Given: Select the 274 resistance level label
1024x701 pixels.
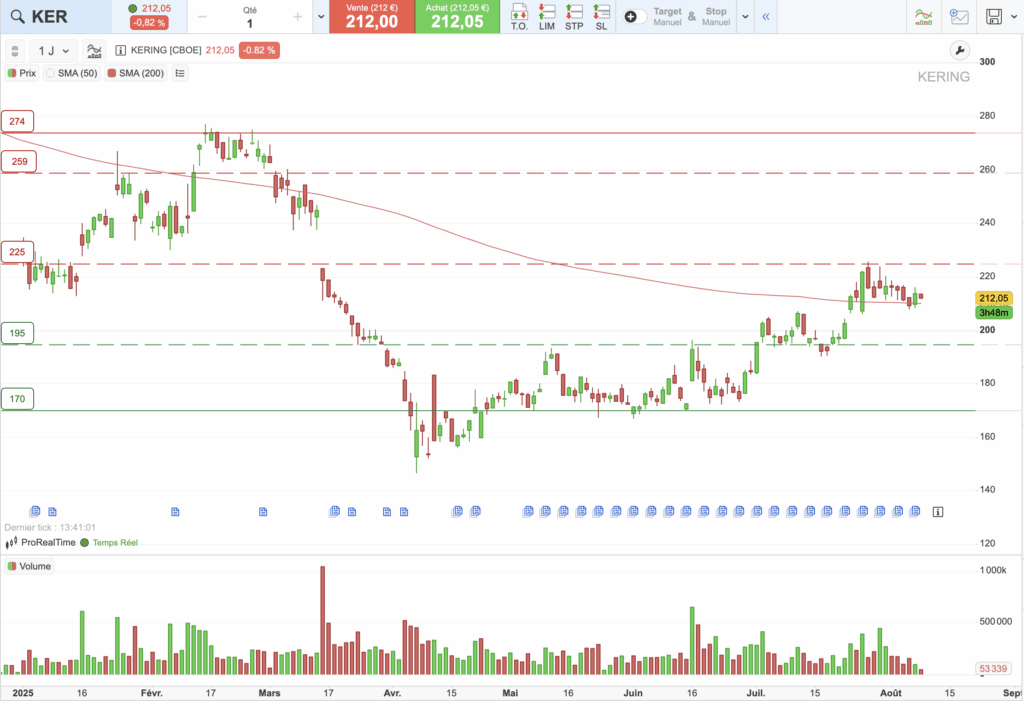Looking at the screenshot, I should 17,122.
